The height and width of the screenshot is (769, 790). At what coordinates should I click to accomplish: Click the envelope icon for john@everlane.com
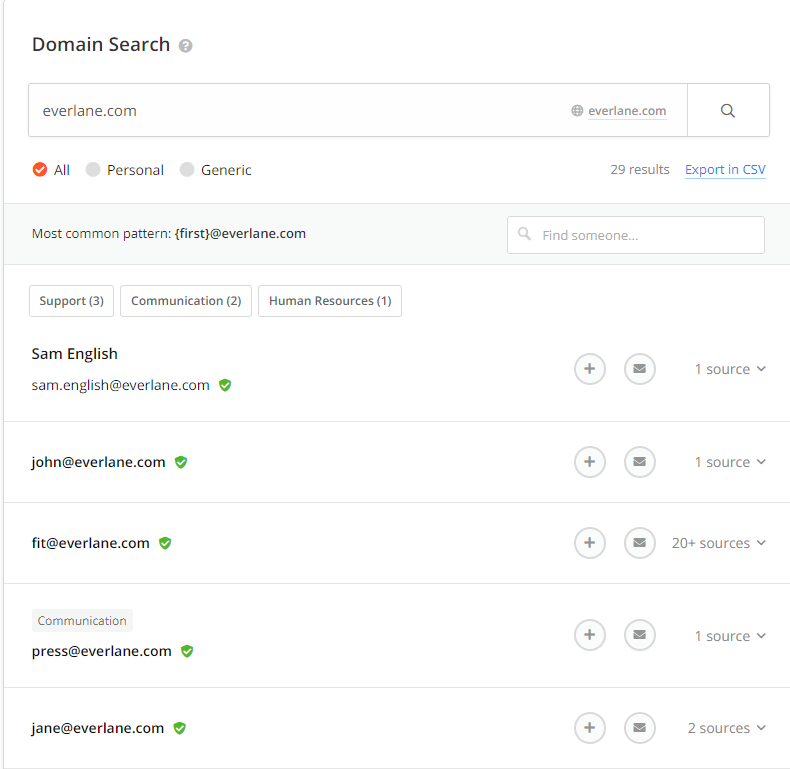pyautogui.click(x=639, y=462)
